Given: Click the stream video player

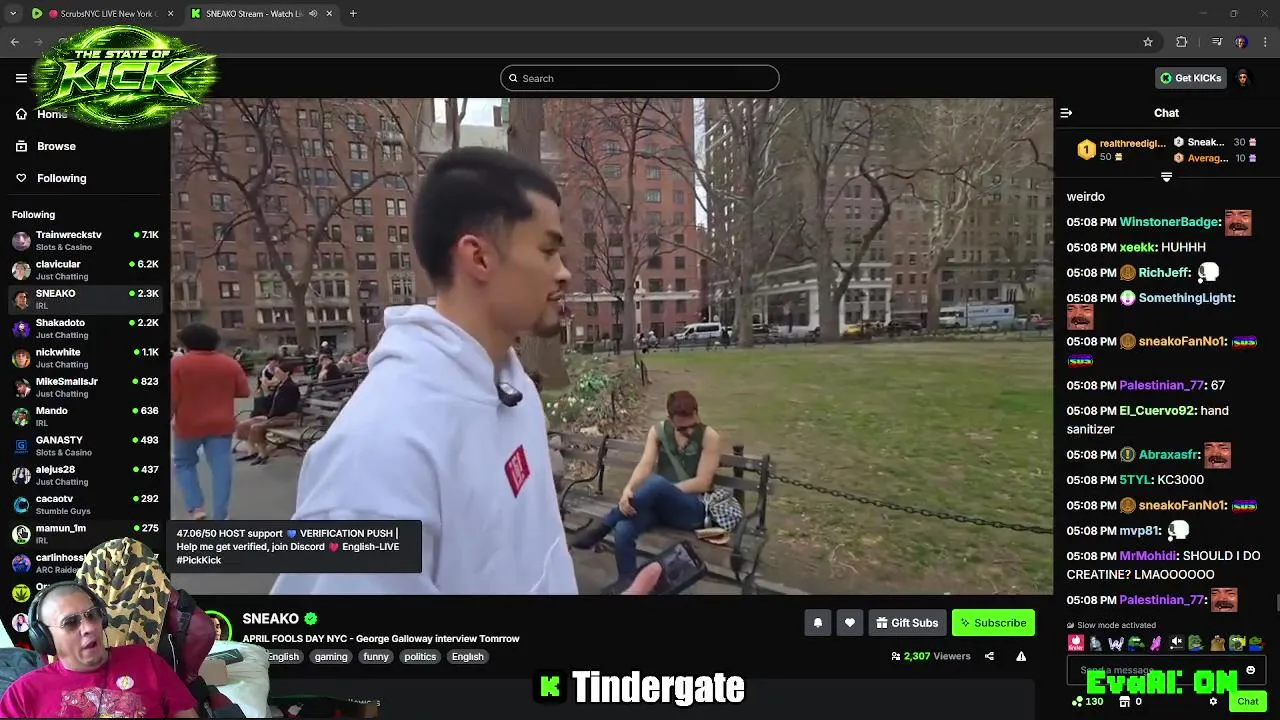Looking at the screenshot, I should tap(611, 346).
